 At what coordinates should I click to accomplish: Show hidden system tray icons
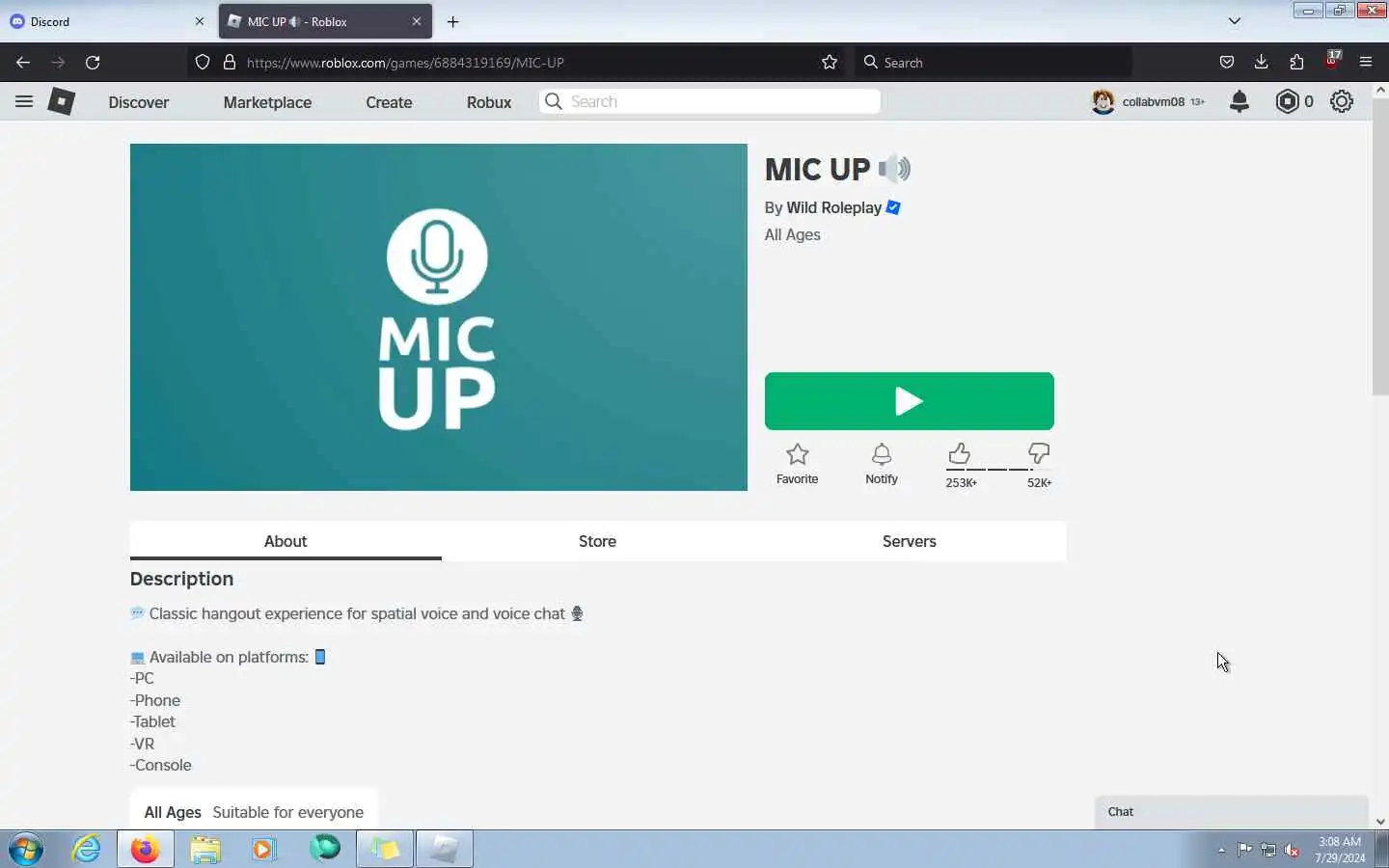(1221, 850)
